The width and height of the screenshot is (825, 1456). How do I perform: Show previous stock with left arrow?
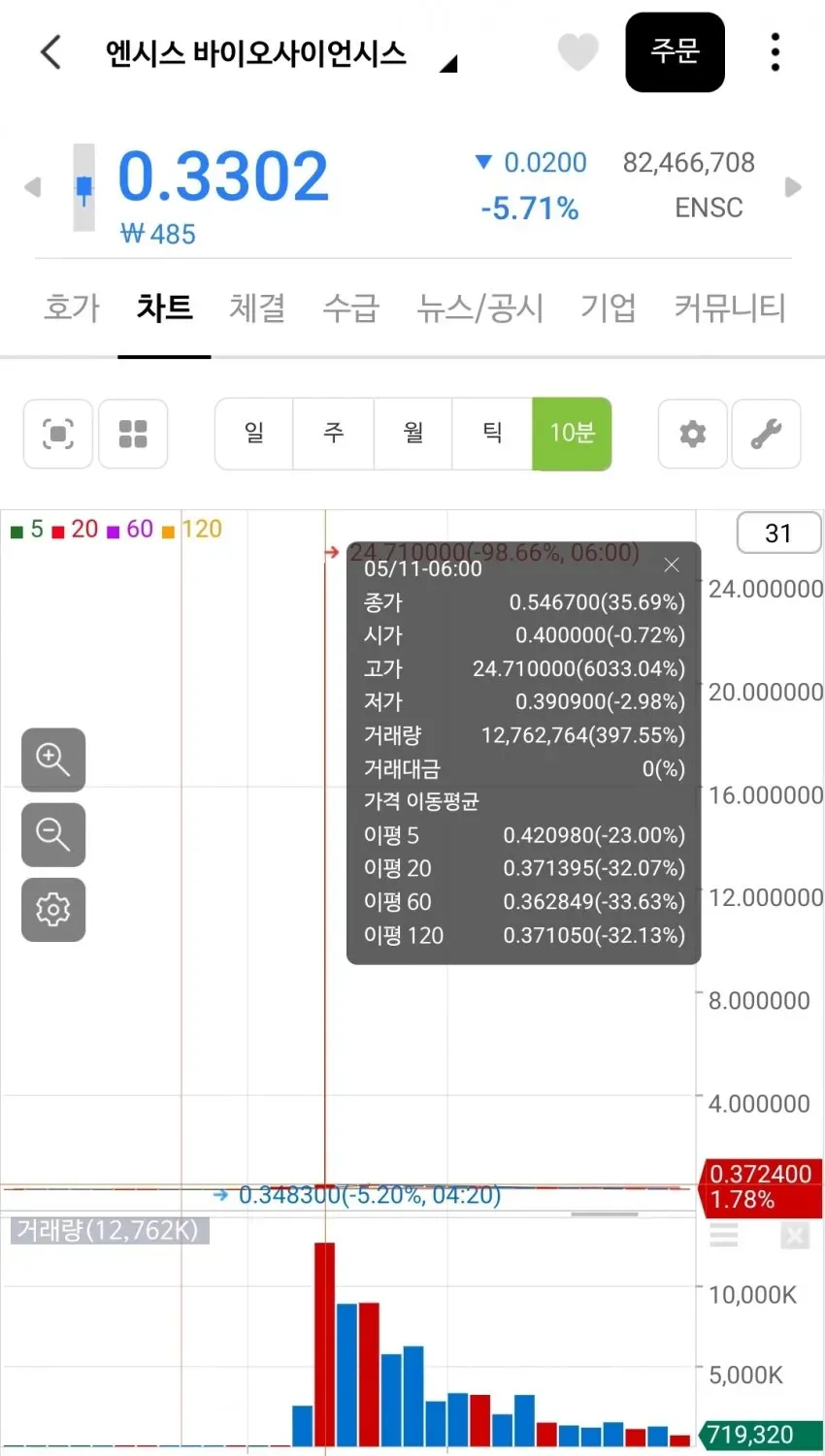[32, 187]
